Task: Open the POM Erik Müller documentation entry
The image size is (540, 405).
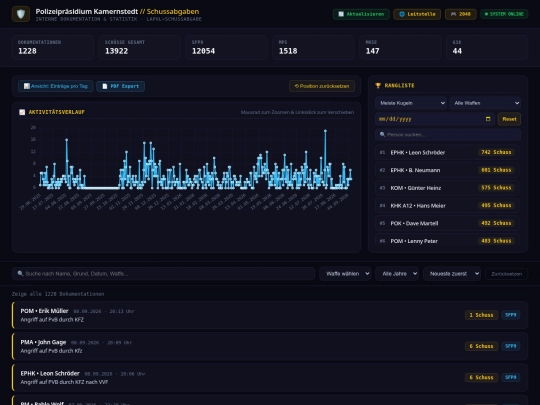Action: tap(270, 315)
